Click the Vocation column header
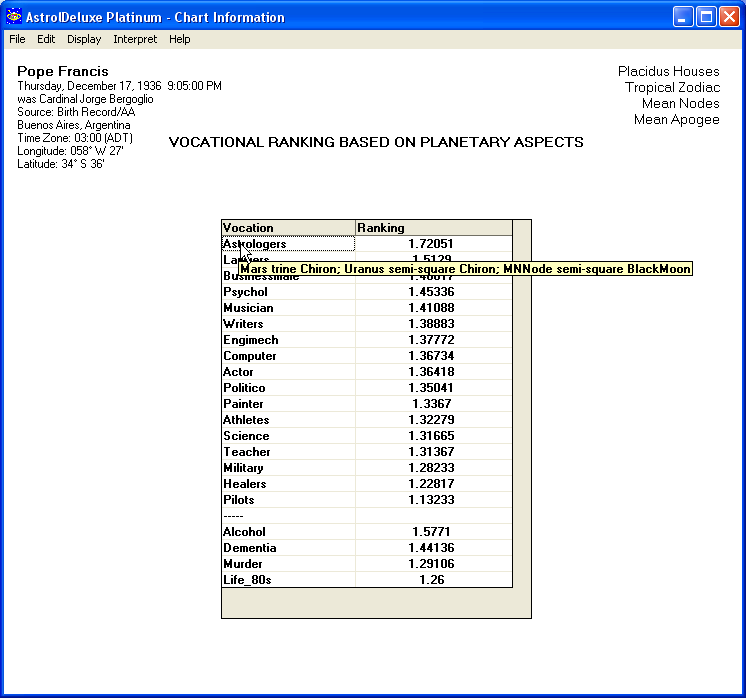The width and height of the screenshot is (746, 698). click(288, 228)
